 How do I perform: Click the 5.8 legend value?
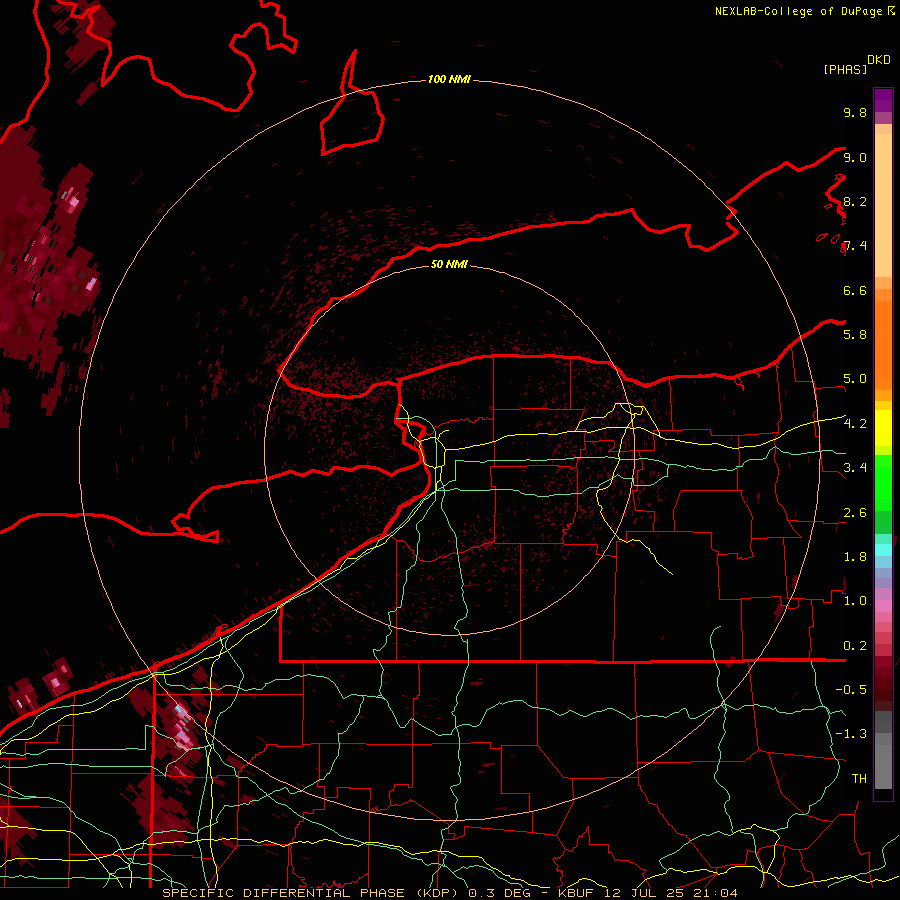click(855, 334)
